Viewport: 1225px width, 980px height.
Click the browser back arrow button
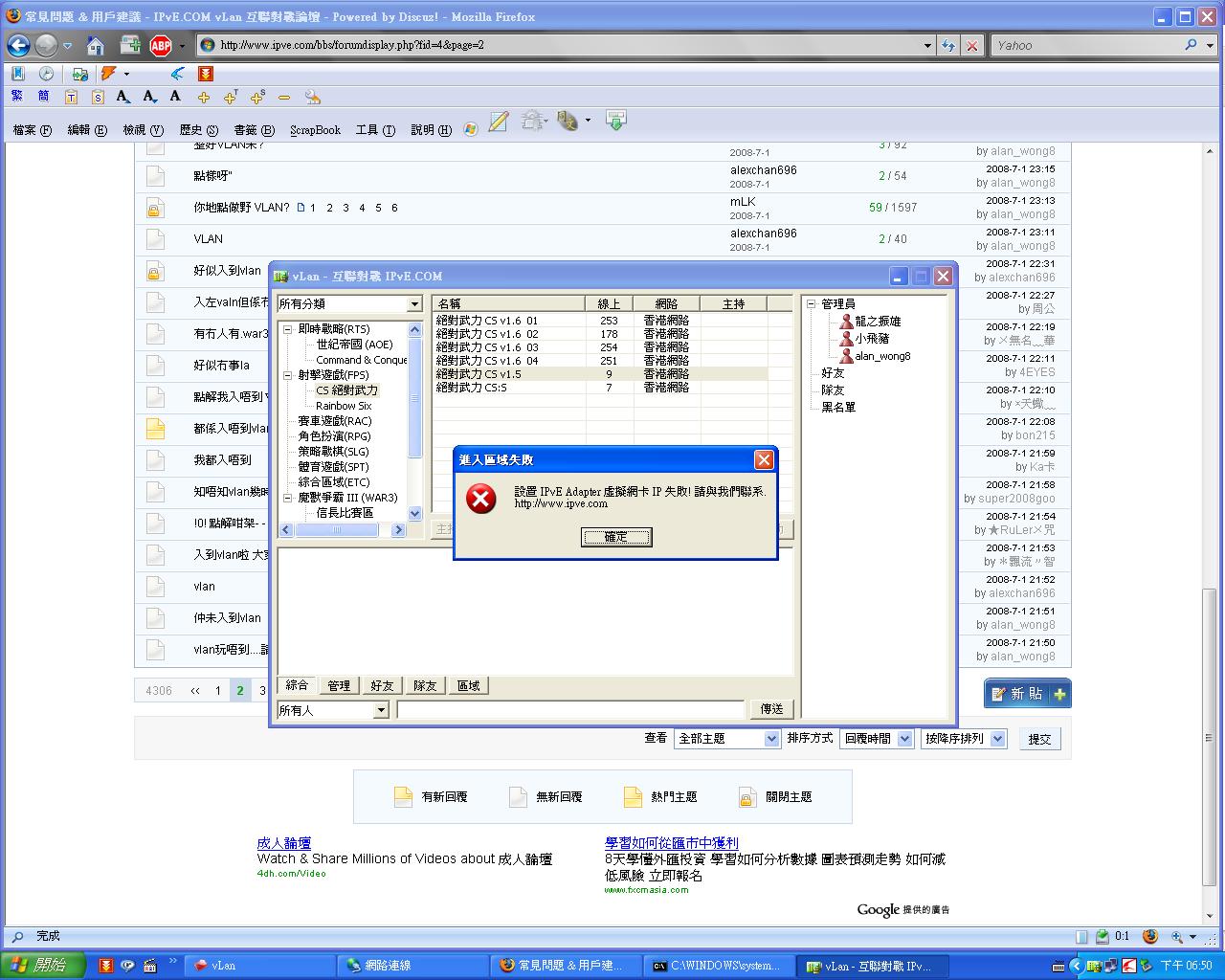point(18,45)
